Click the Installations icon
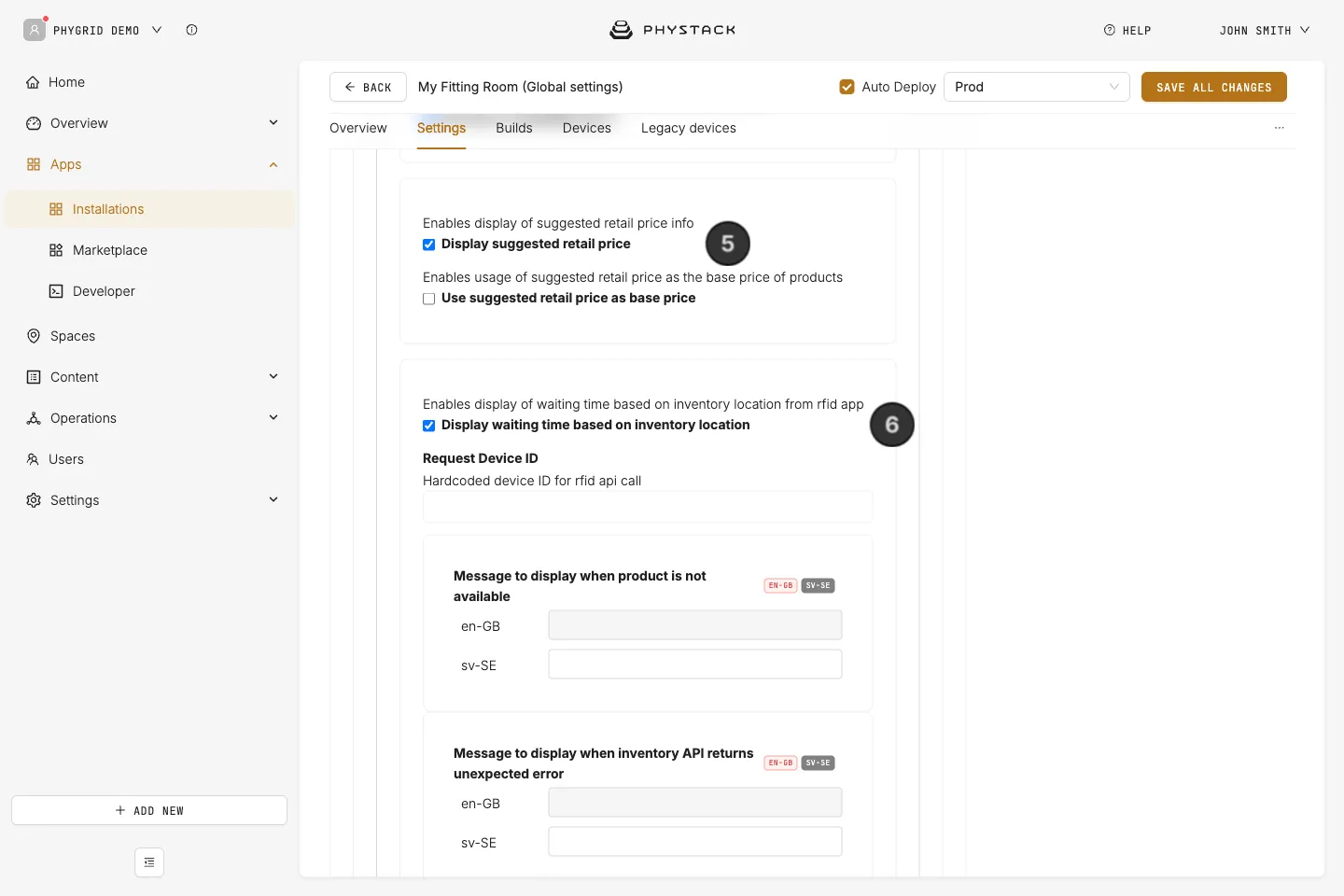 pos(56,209)
